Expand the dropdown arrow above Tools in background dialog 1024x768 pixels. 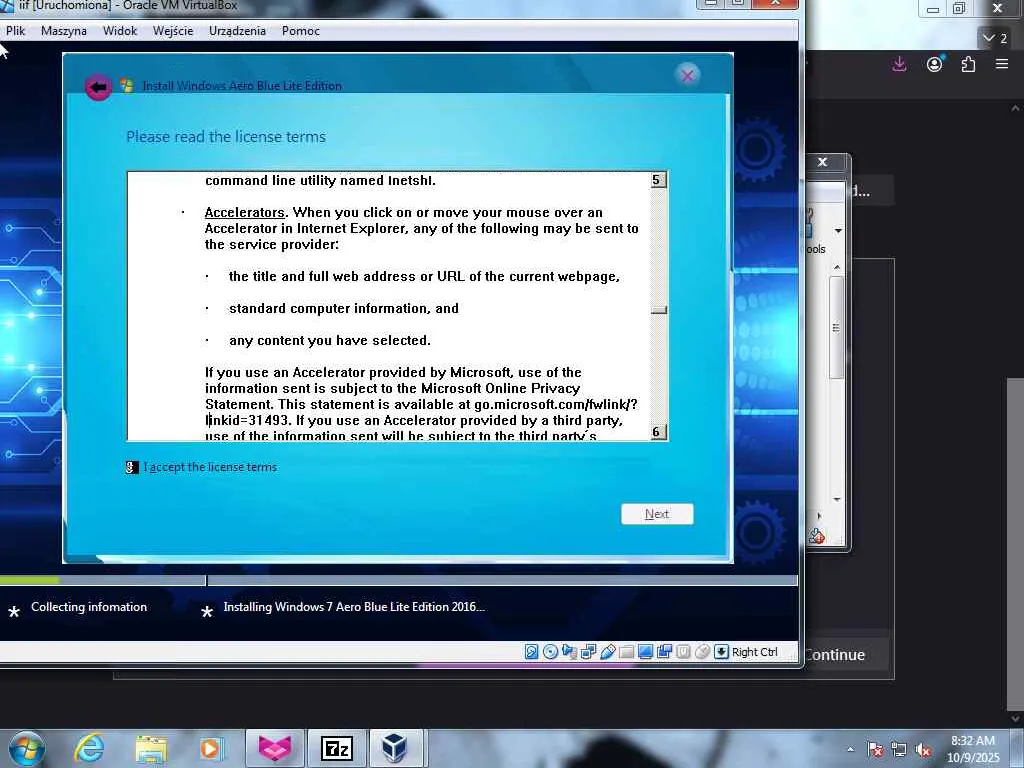pyautogui.click(x=839, y=231)
